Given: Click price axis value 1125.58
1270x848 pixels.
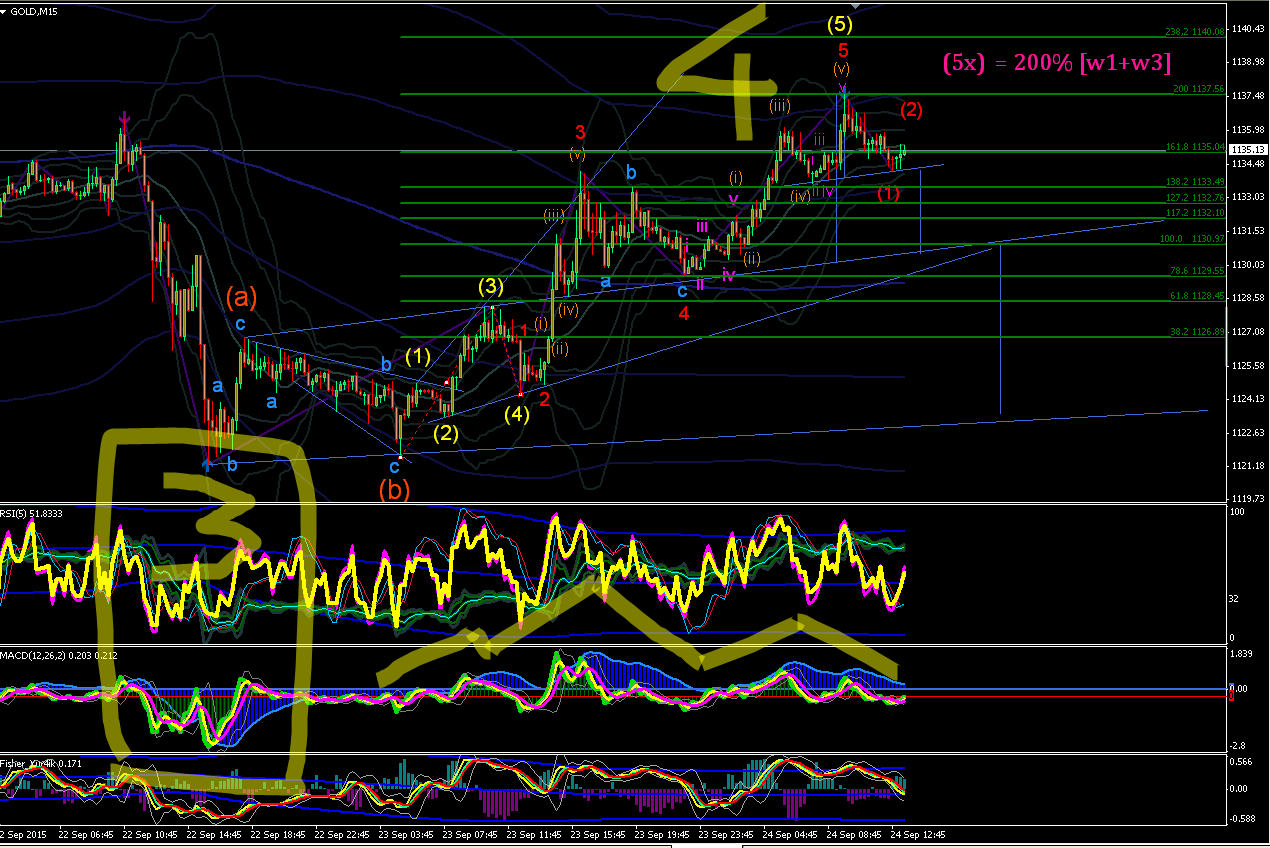Looking at the screenshot, I should pyautogui.click(x=1248, y=365).
